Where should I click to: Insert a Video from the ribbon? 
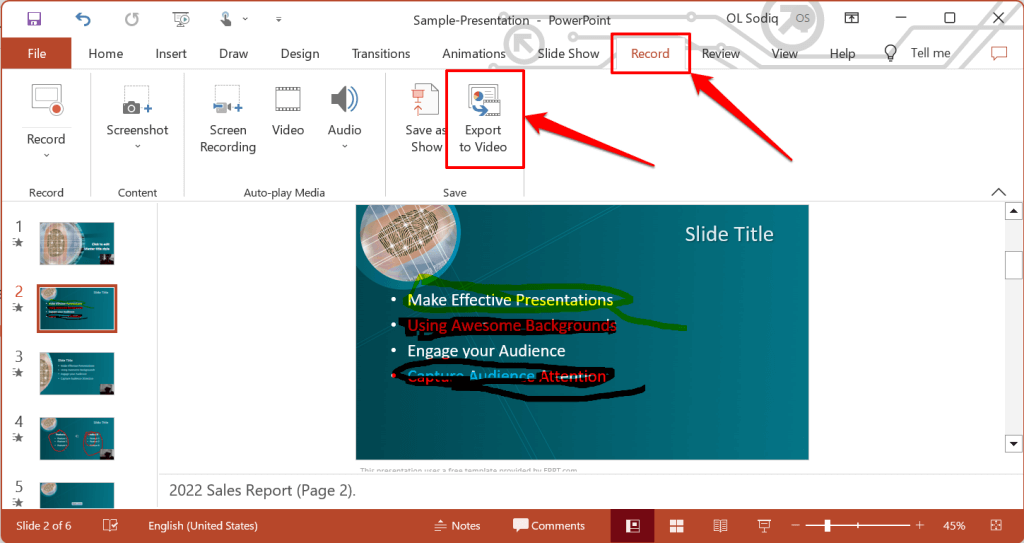[288, 111]
